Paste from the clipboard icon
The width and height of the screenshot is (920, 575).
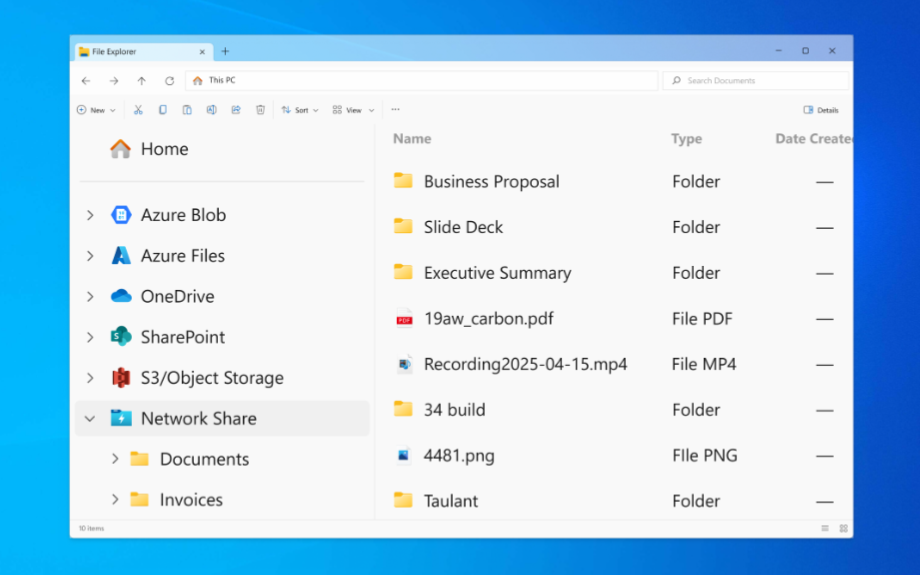pos(187,110)
